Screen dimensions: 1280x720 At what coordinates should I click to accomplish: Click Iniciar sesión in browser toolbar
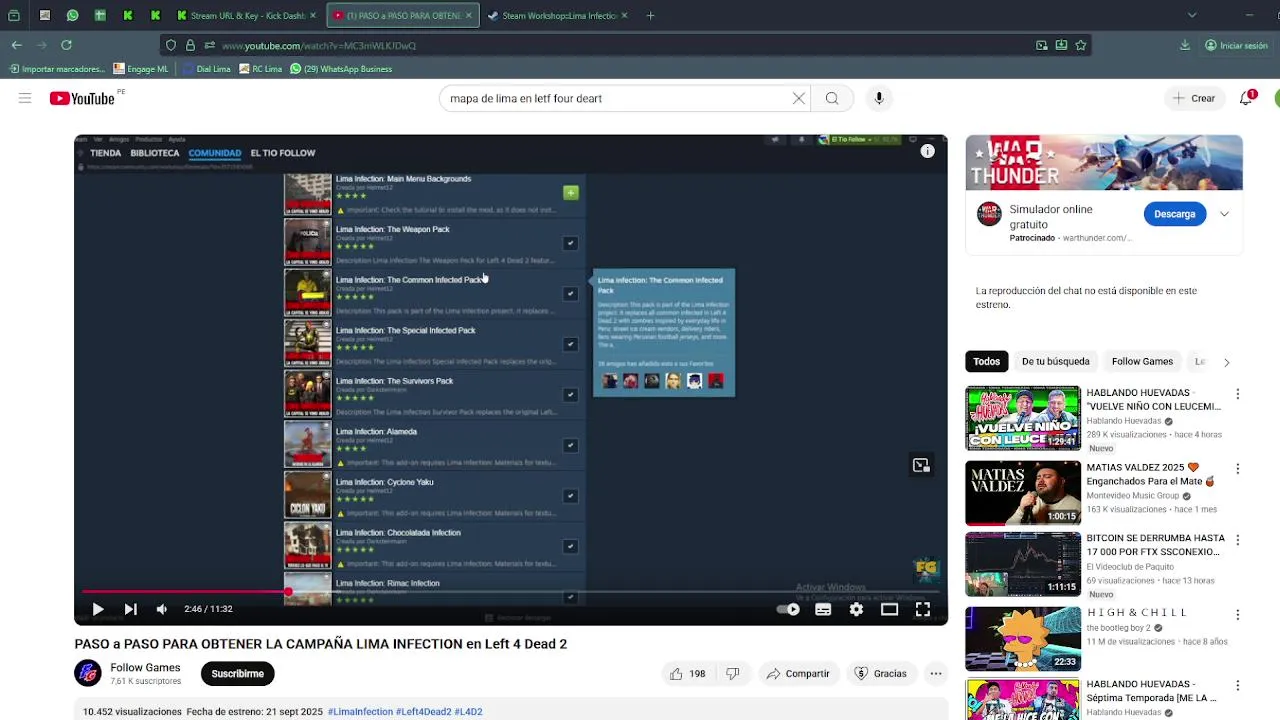1237,45
